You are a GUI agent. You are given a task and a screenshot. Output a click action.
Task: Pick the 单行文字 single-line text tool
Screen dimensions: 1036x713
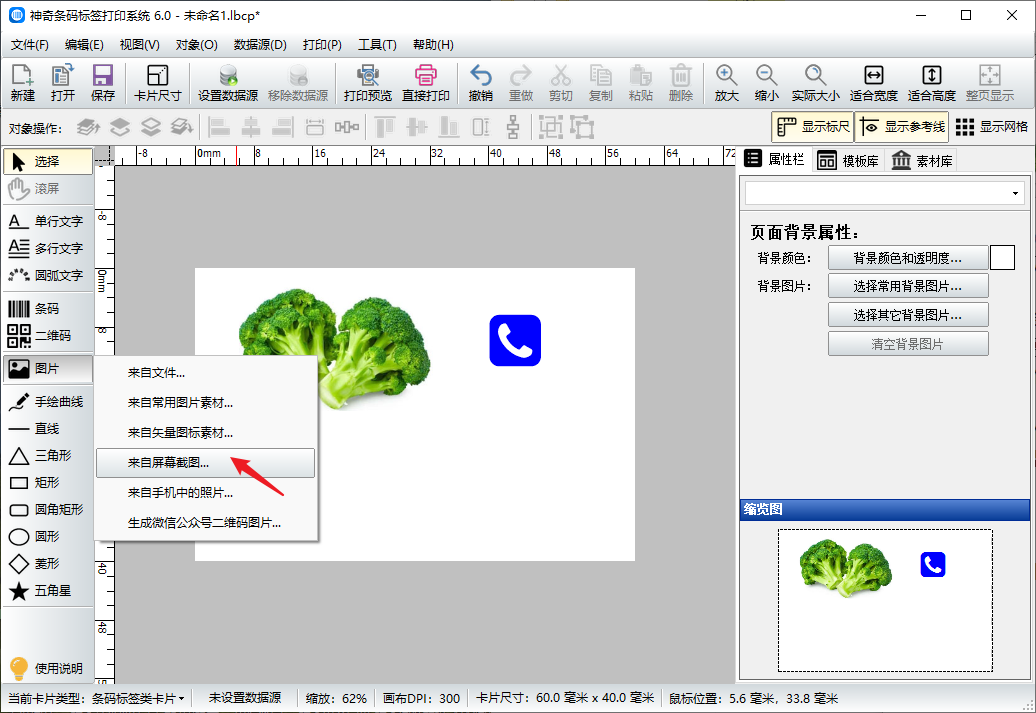pyautogui.click(x=48, y=221)
